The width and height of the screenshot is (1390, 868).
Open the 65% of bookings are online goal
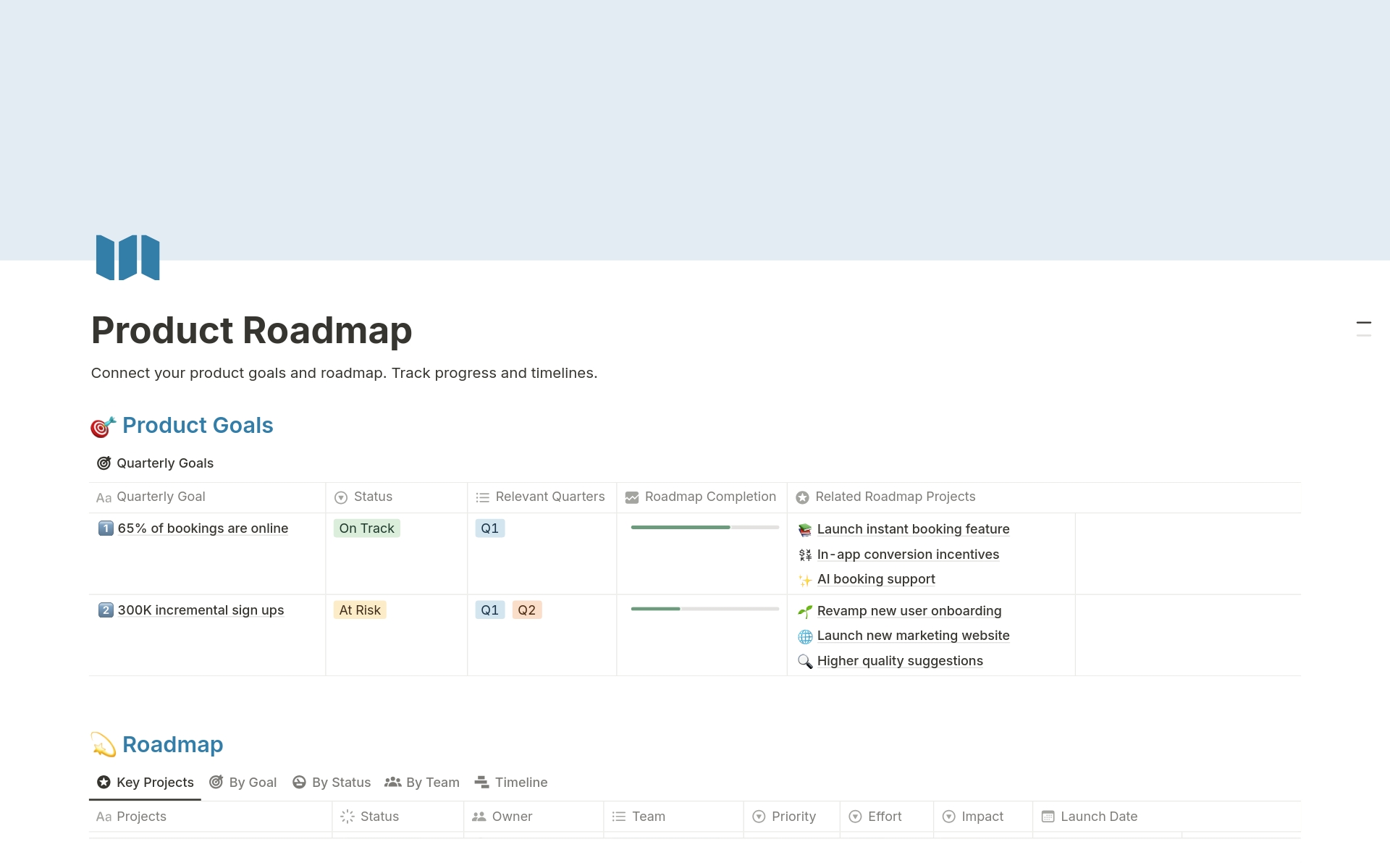pyautogui.click(x=203, y=528)
